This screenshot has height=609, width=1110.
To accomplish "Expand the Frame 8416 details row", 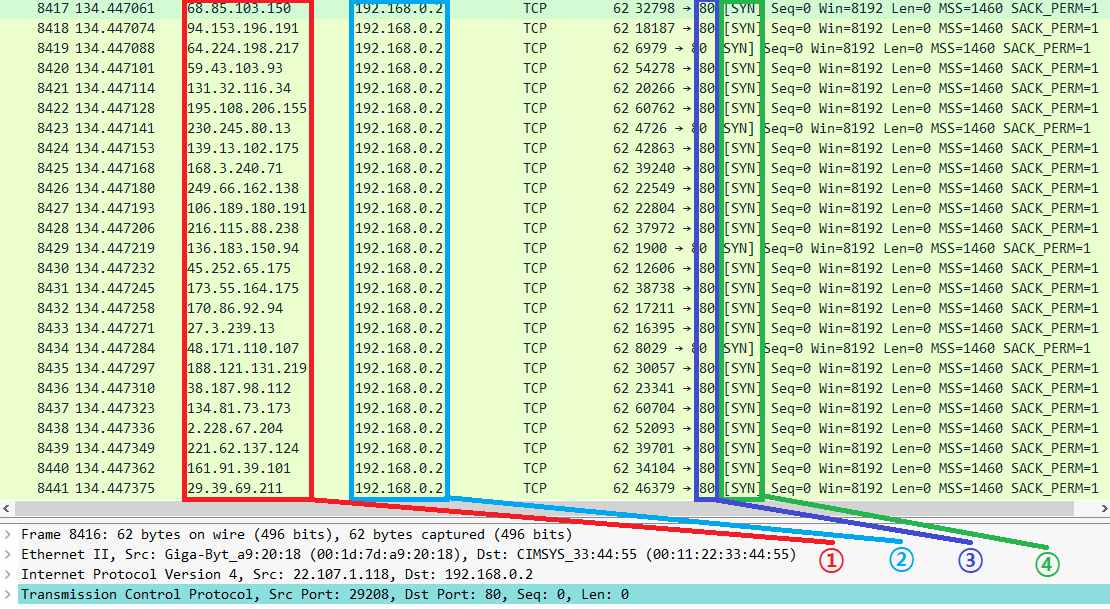I will pos(8,535).
